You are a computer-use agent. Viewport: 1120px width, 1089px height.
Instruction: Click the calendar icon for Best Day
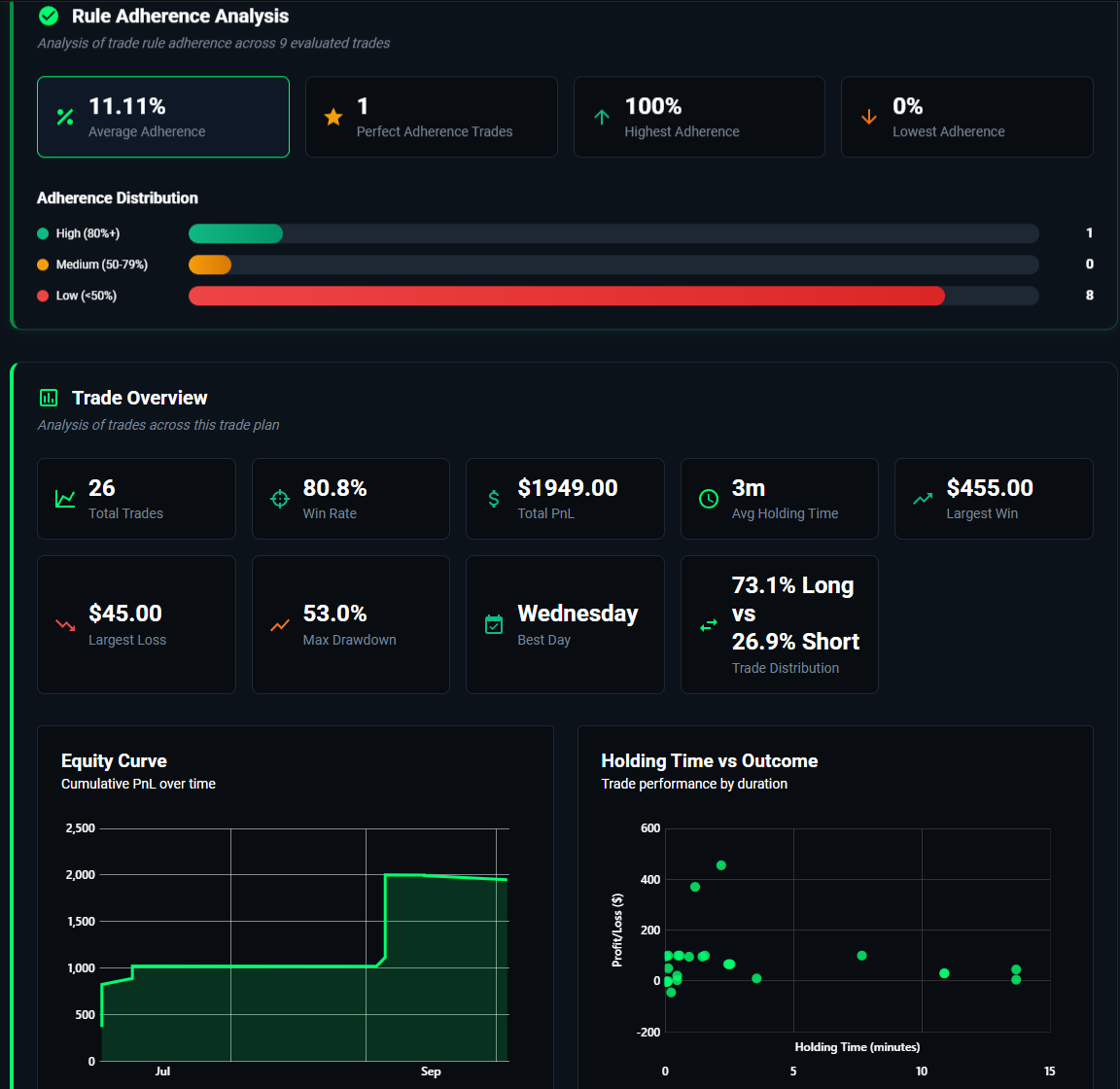494,625
